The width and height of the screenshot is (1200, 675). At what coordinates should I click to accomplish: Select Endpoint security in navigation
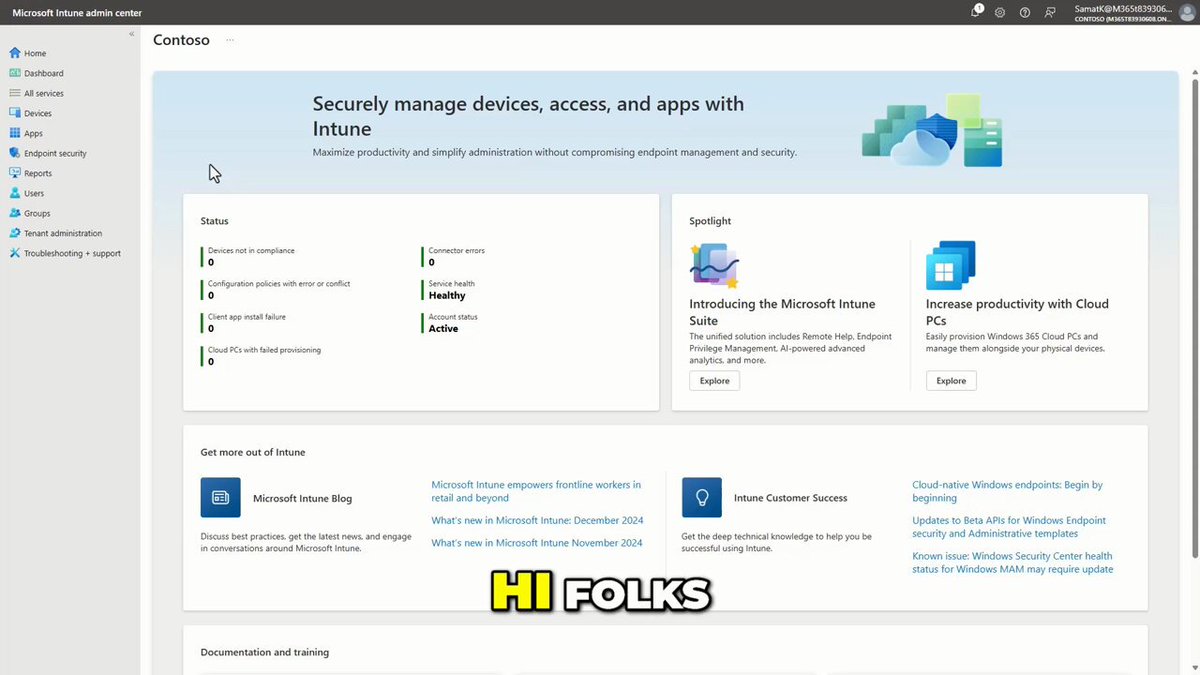(x=55, y=153)
